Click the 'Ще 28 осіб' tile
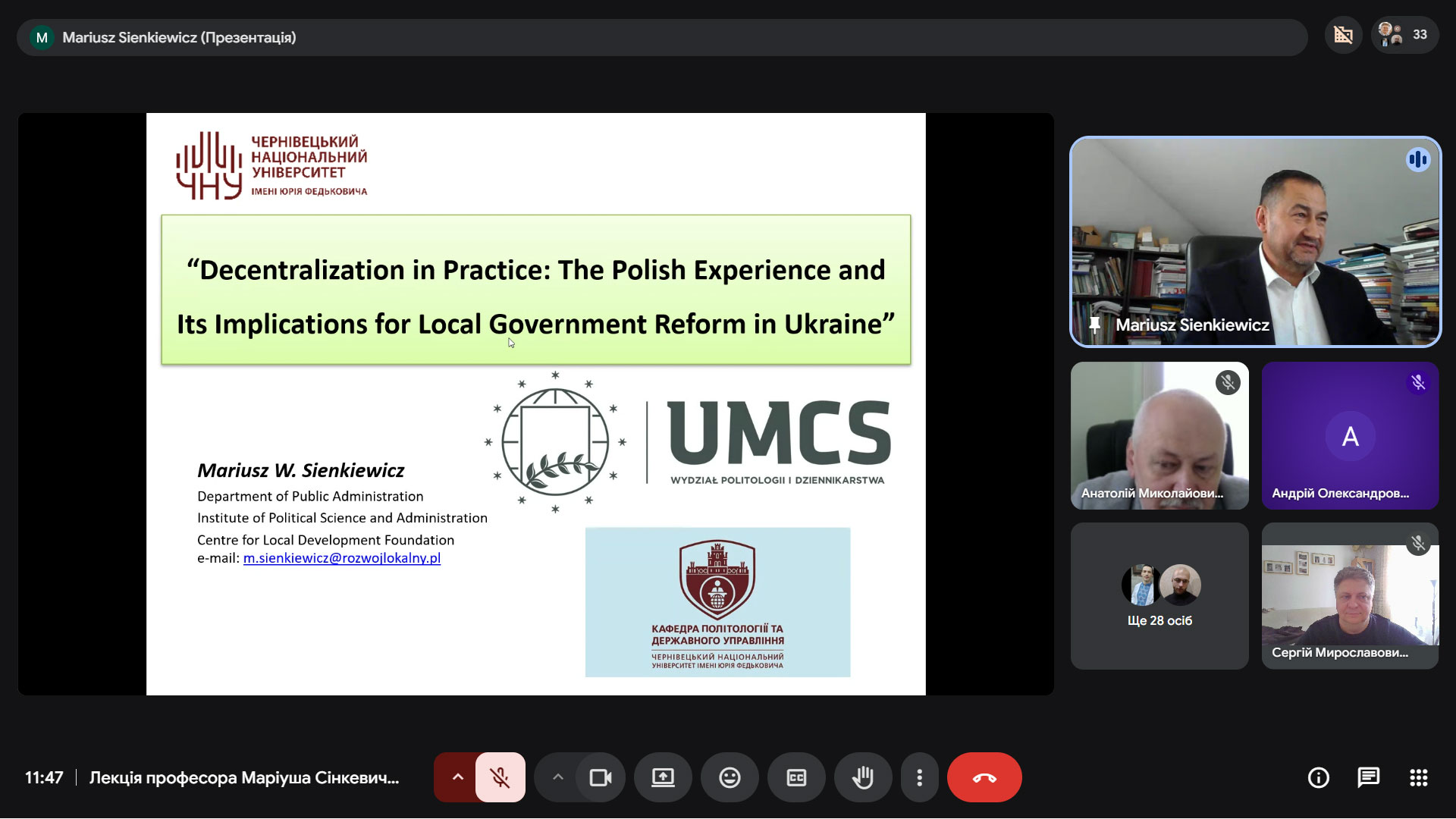The height and width of the screenshot is (819, 1456). pyautogui.click(x=1159, y=596)
